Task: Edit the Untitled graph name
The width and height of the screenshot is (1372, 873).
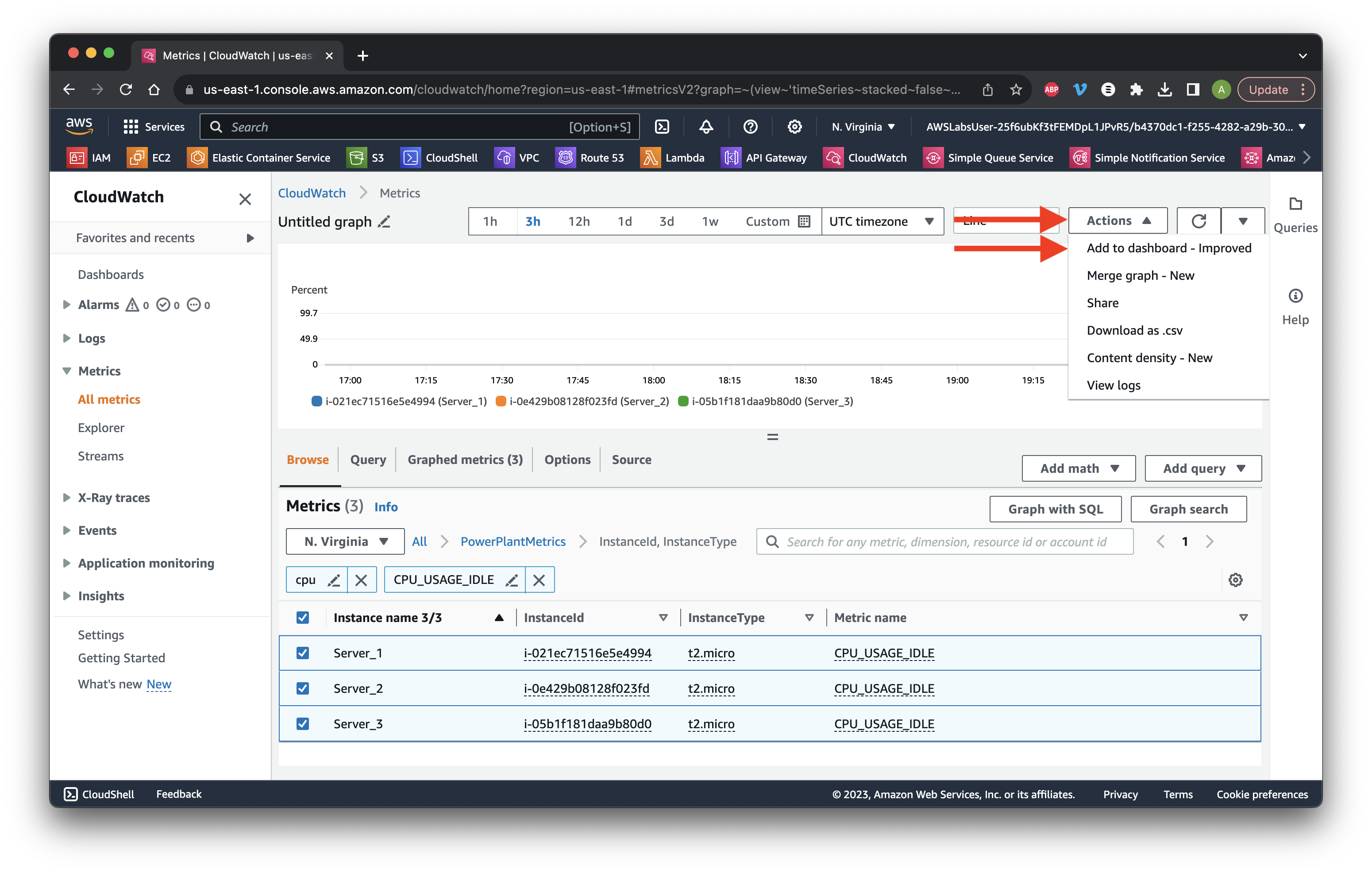Action: [x=385, y=222]
